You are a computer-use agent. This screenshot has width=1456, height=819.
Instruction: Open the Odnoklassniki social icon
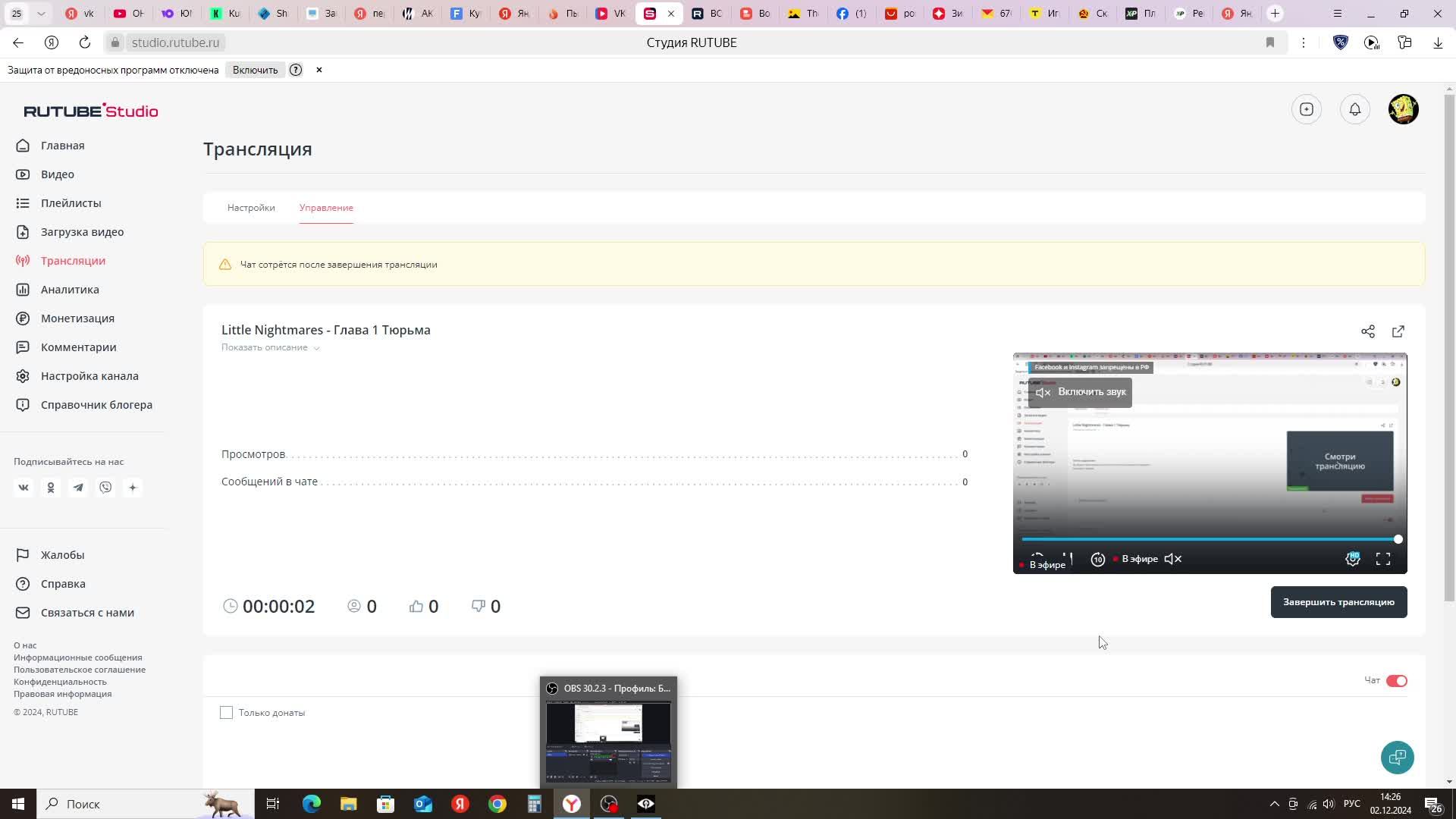(51, 488)
